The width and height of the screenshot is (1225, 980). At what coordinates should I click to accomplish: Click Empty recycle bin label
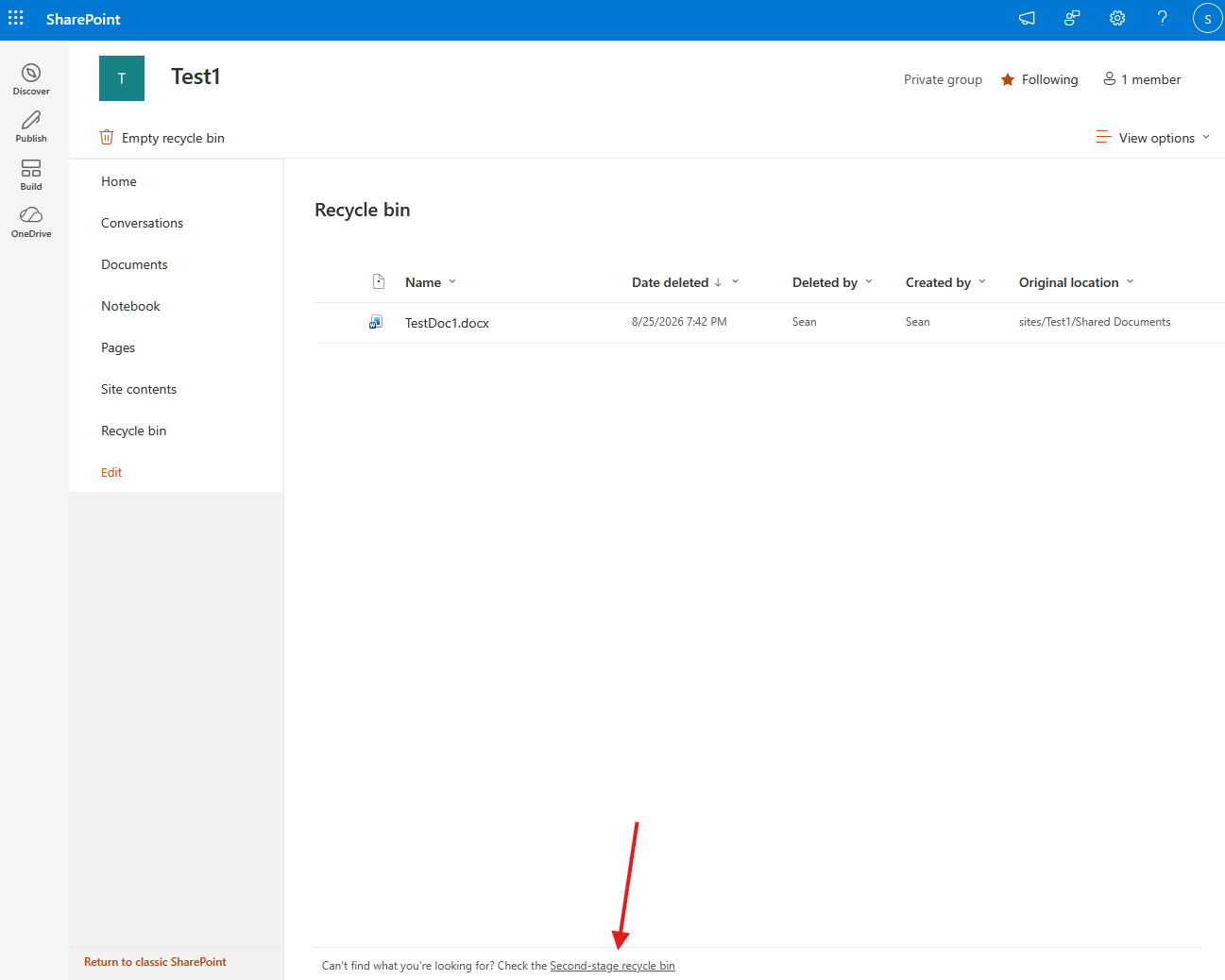173,138
